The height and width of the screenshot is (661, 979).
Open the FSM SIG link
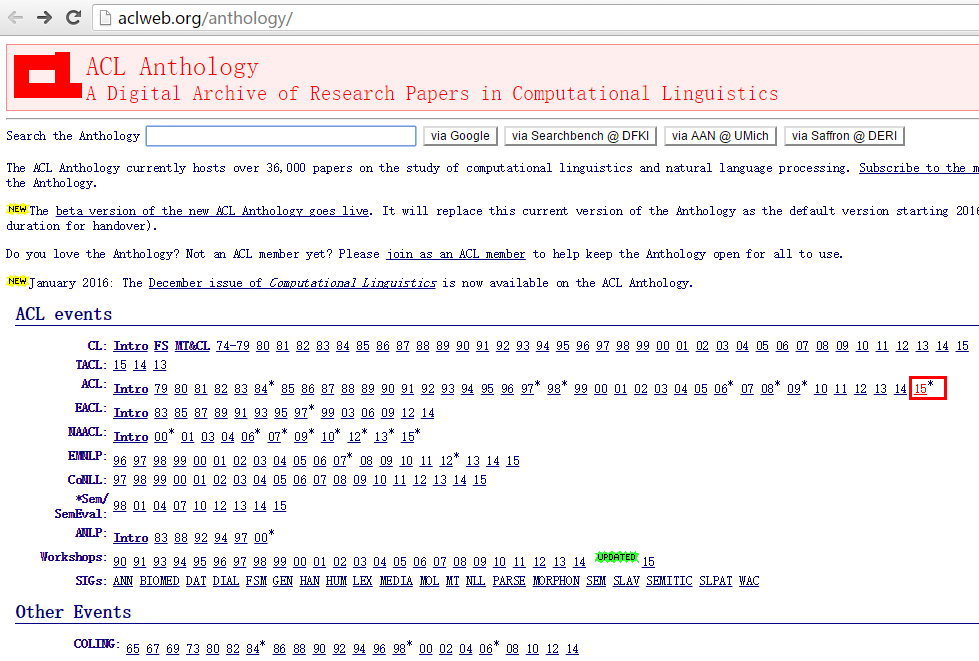[x=256, y=581]
